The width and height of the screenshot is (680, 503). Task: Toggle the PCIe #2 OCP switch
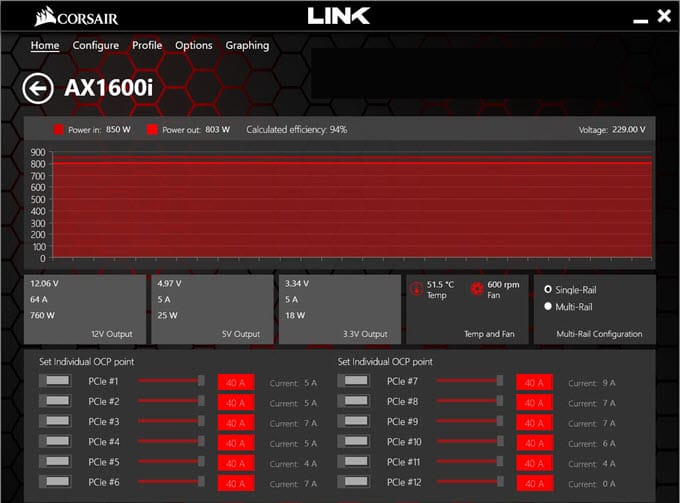click(x=55, y=401)
